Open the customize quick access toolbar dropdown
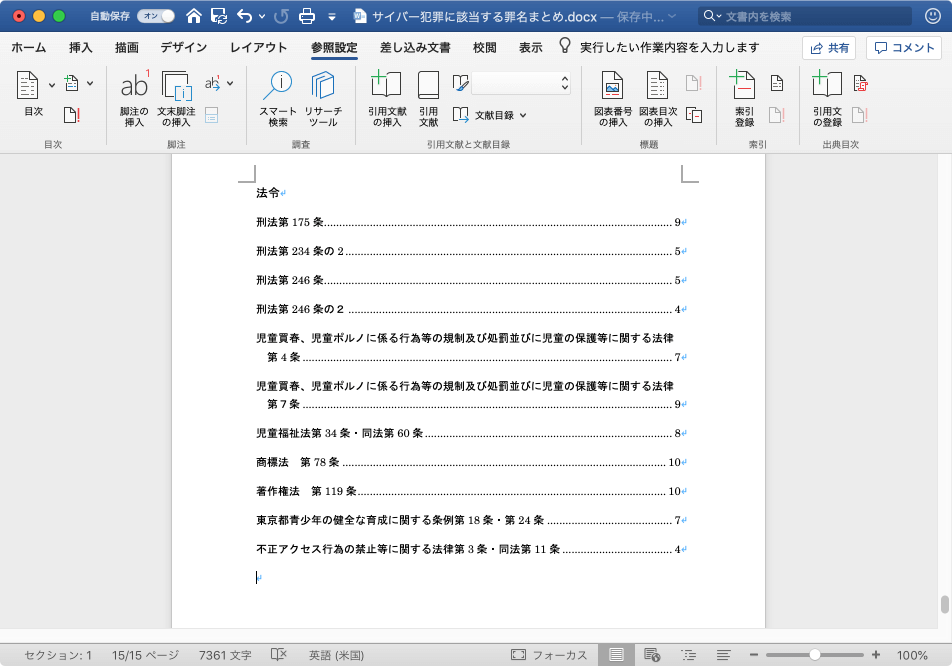This screenshot has width=952, height=666. pyautogui.click(x=332, y=17)
